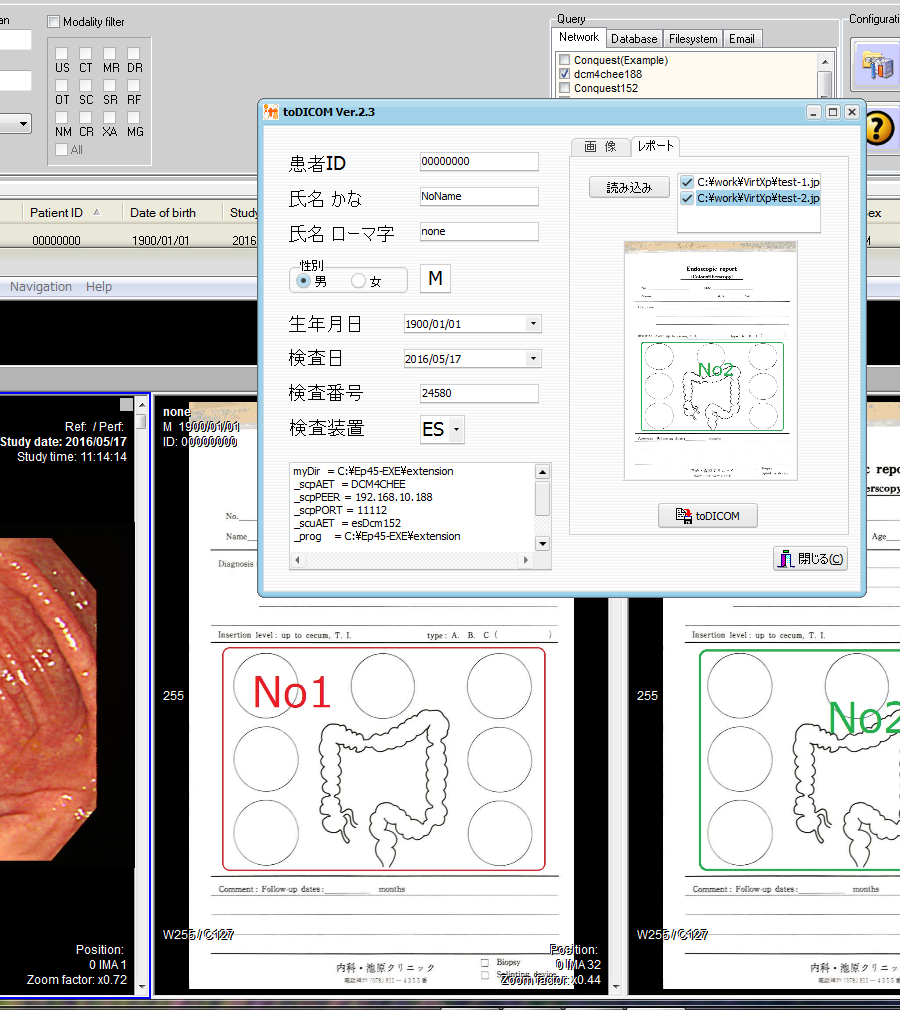Open the Navigation menu
Image resolution: width=900 pixels, height=1010 pixels.
tap(41, 287)
